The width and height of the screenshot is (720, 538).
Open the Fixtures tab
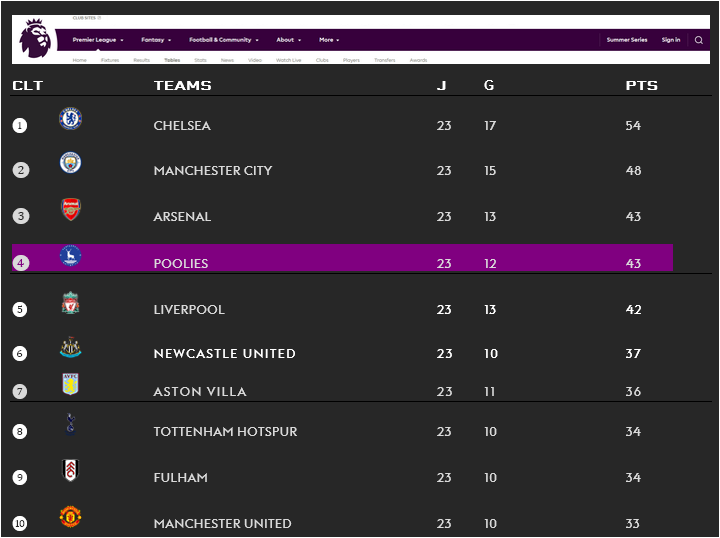click(110, 60)
